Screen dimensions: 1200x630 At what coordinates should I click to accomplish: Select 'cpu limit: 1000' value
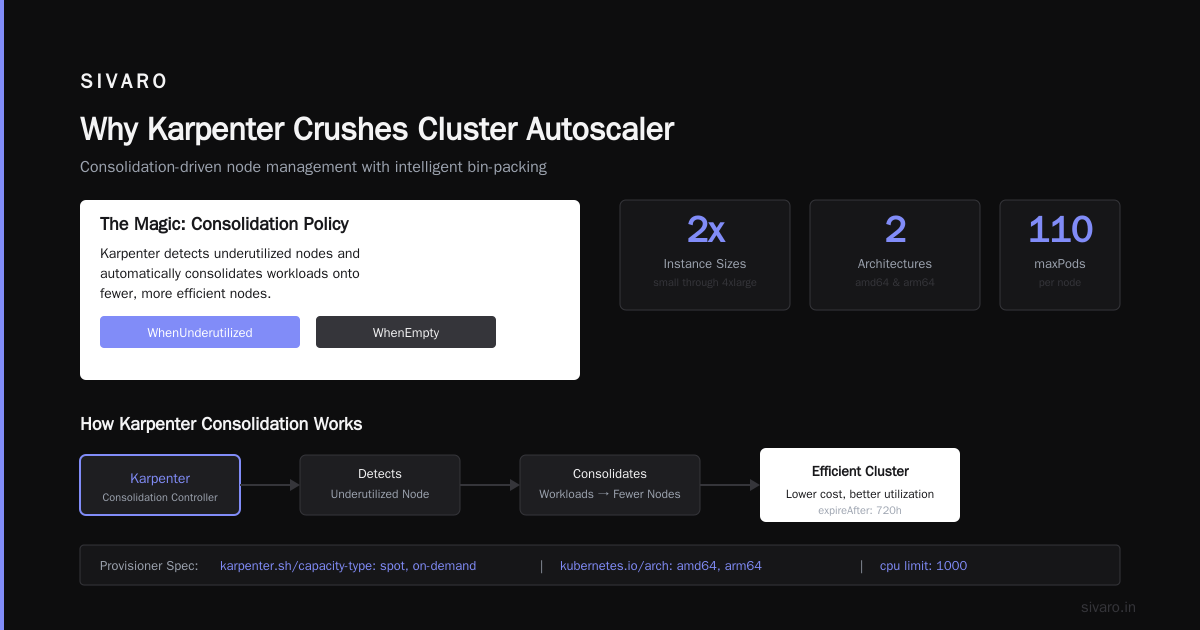coord(924,566)
